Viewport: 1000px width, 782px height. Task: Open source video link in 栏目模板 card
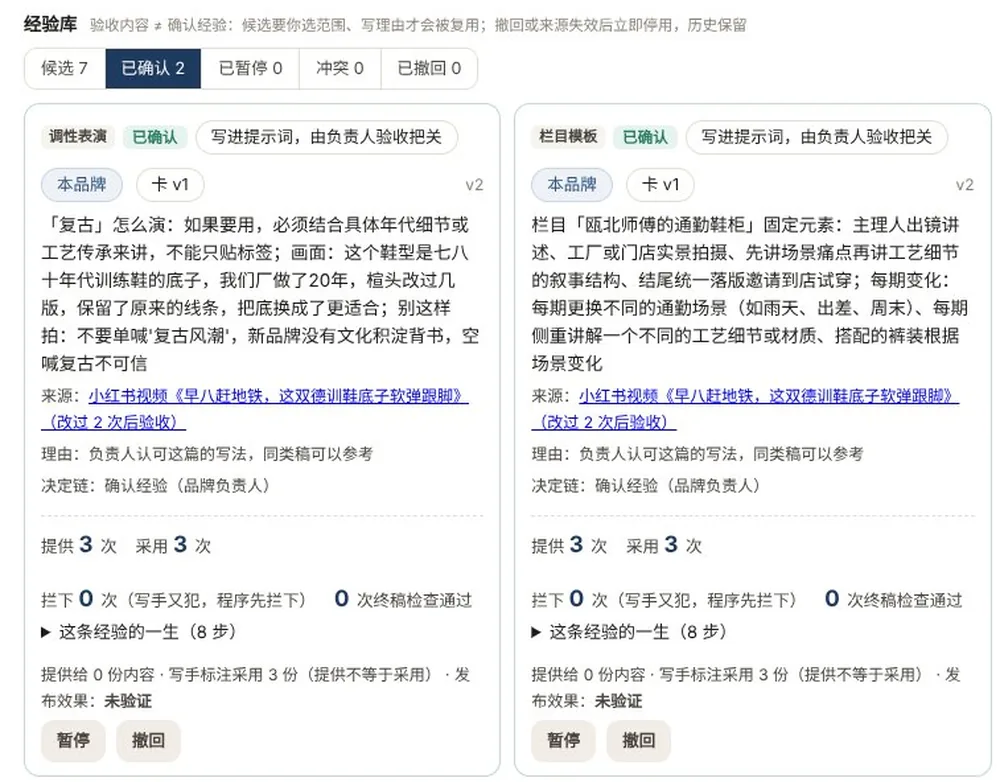746,409
